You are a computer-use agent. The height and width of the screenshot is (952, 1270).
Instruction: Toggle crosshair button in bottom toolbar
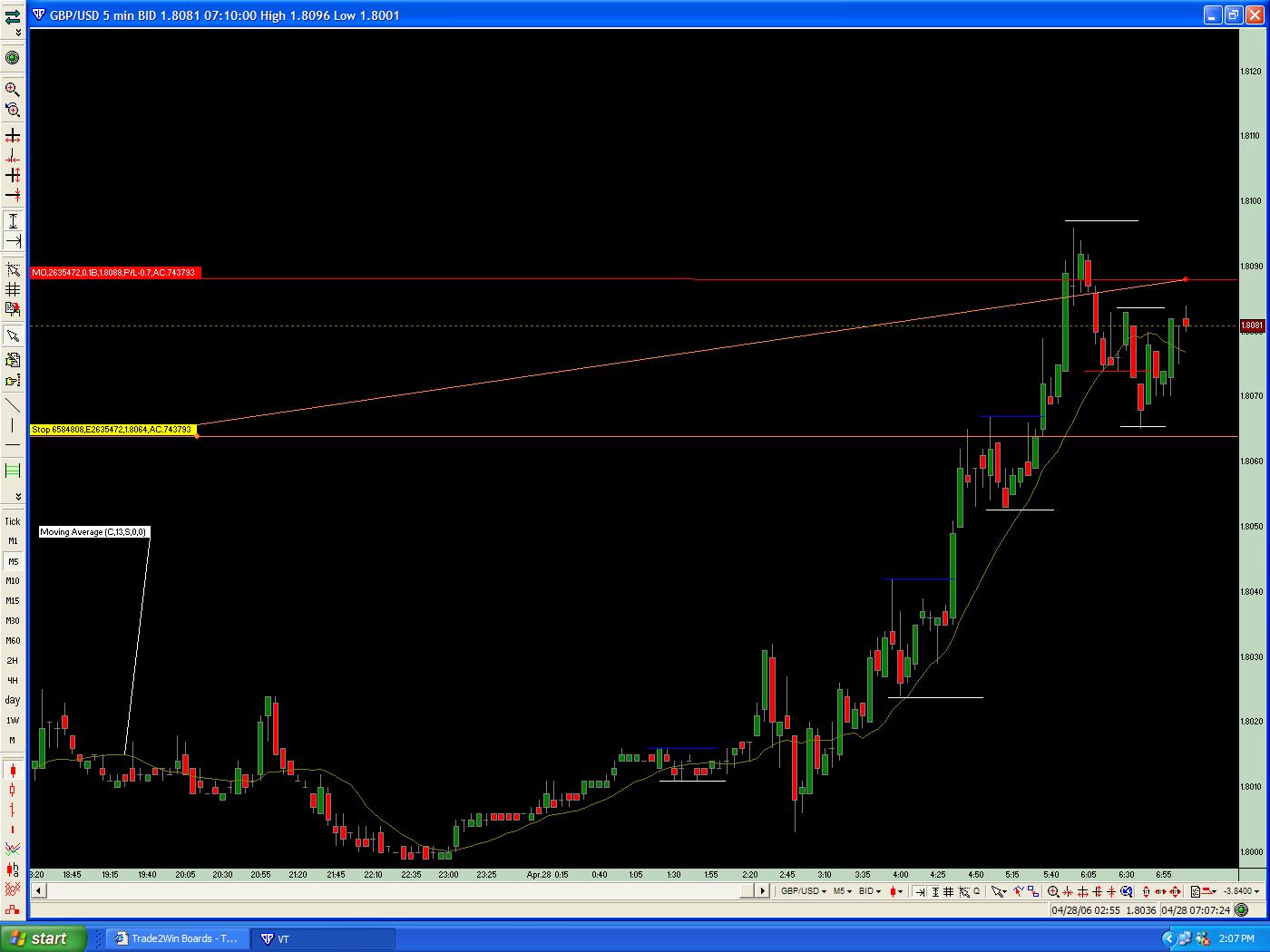point(963,891)
